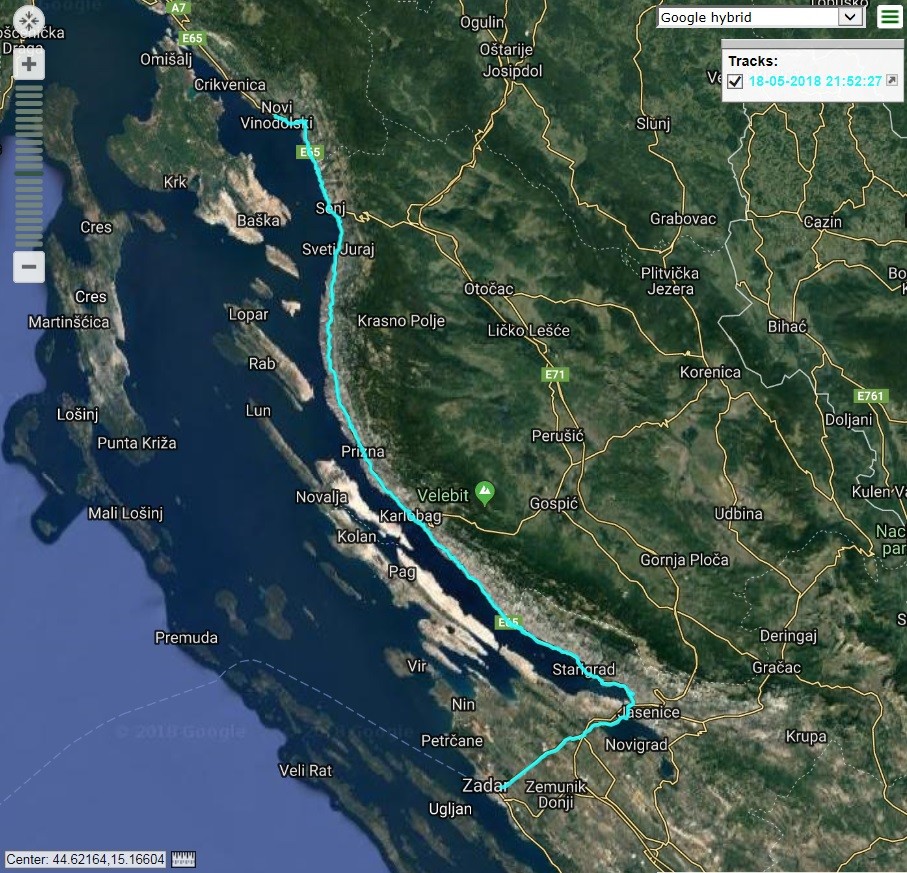Click the Center coordinates readout box
Viewport: 907px width, 873px height.
coord(86,859)
